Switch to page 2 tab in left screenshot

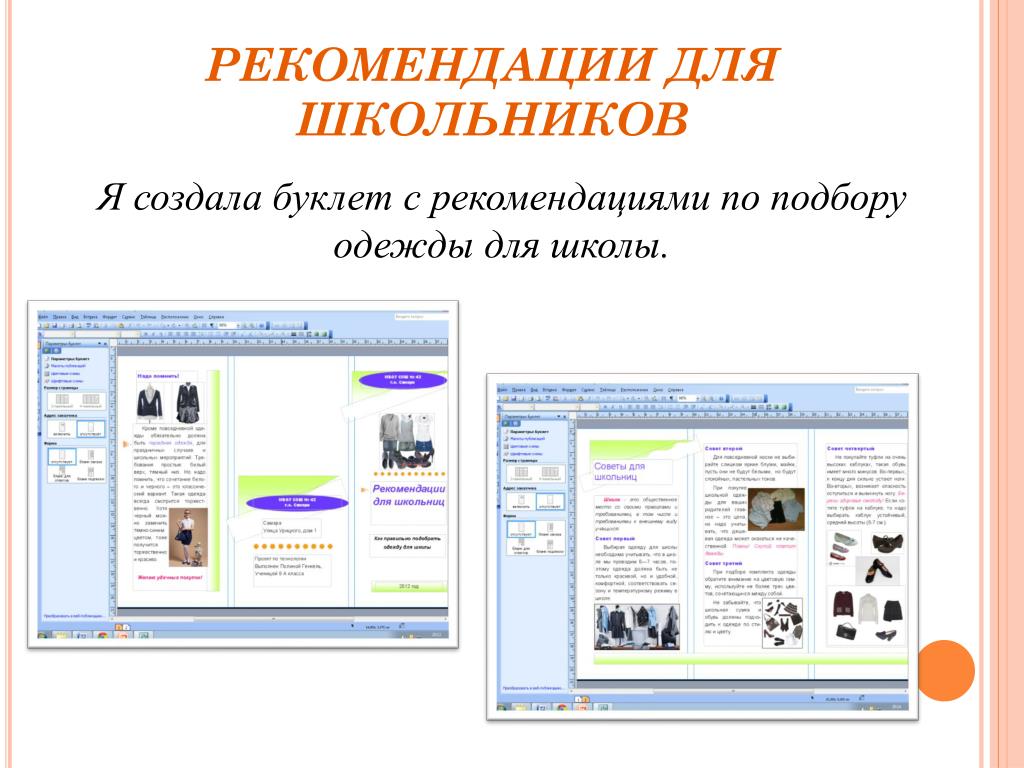tap(127, 628)
